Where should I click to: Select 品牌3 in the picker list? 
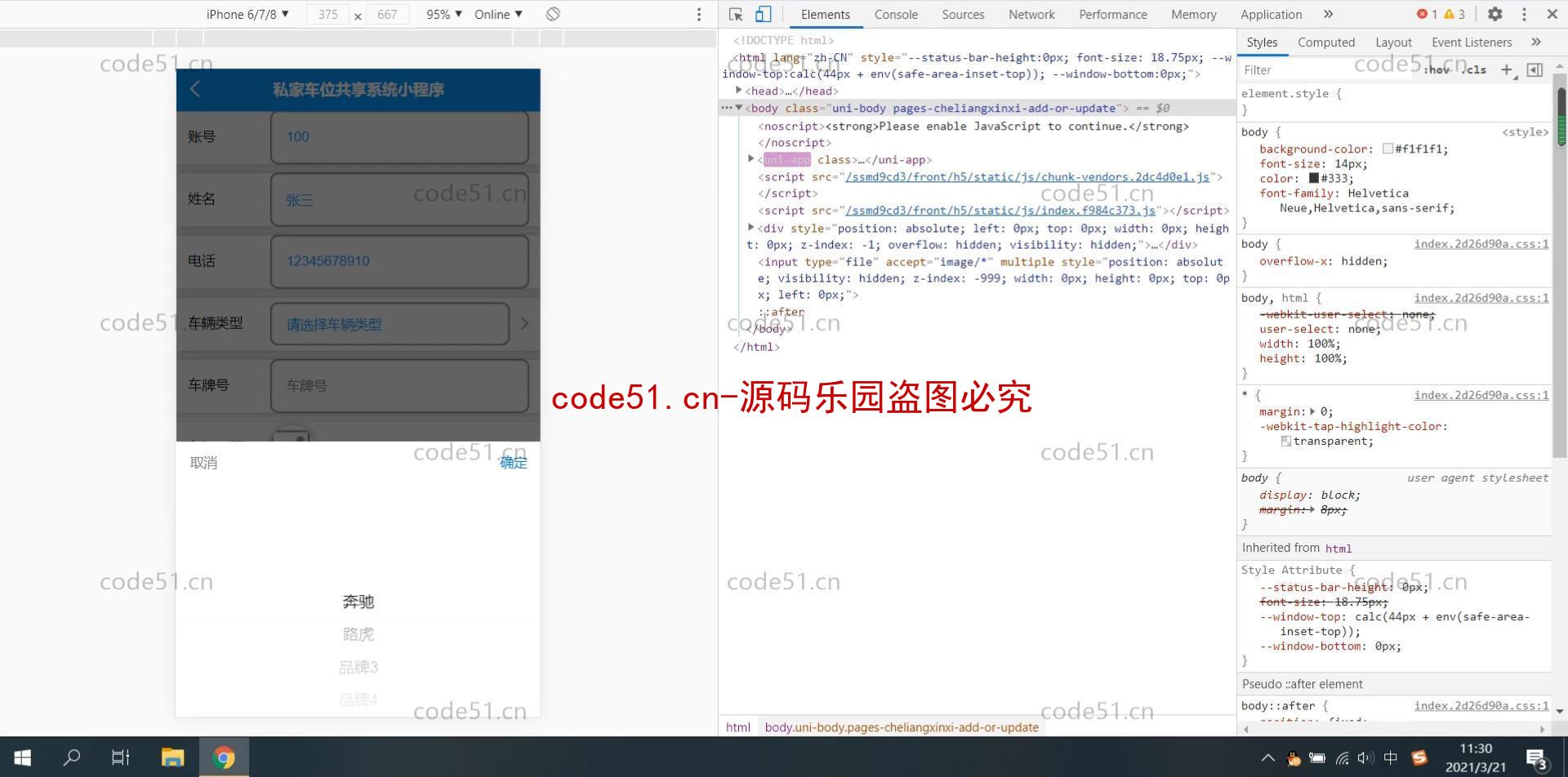[359, 667]
